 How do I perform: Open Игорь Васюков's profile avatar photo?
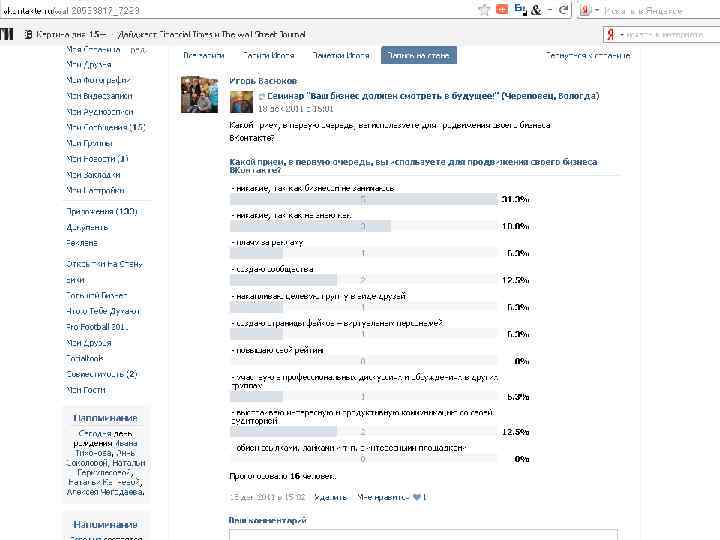coord(199,95)
